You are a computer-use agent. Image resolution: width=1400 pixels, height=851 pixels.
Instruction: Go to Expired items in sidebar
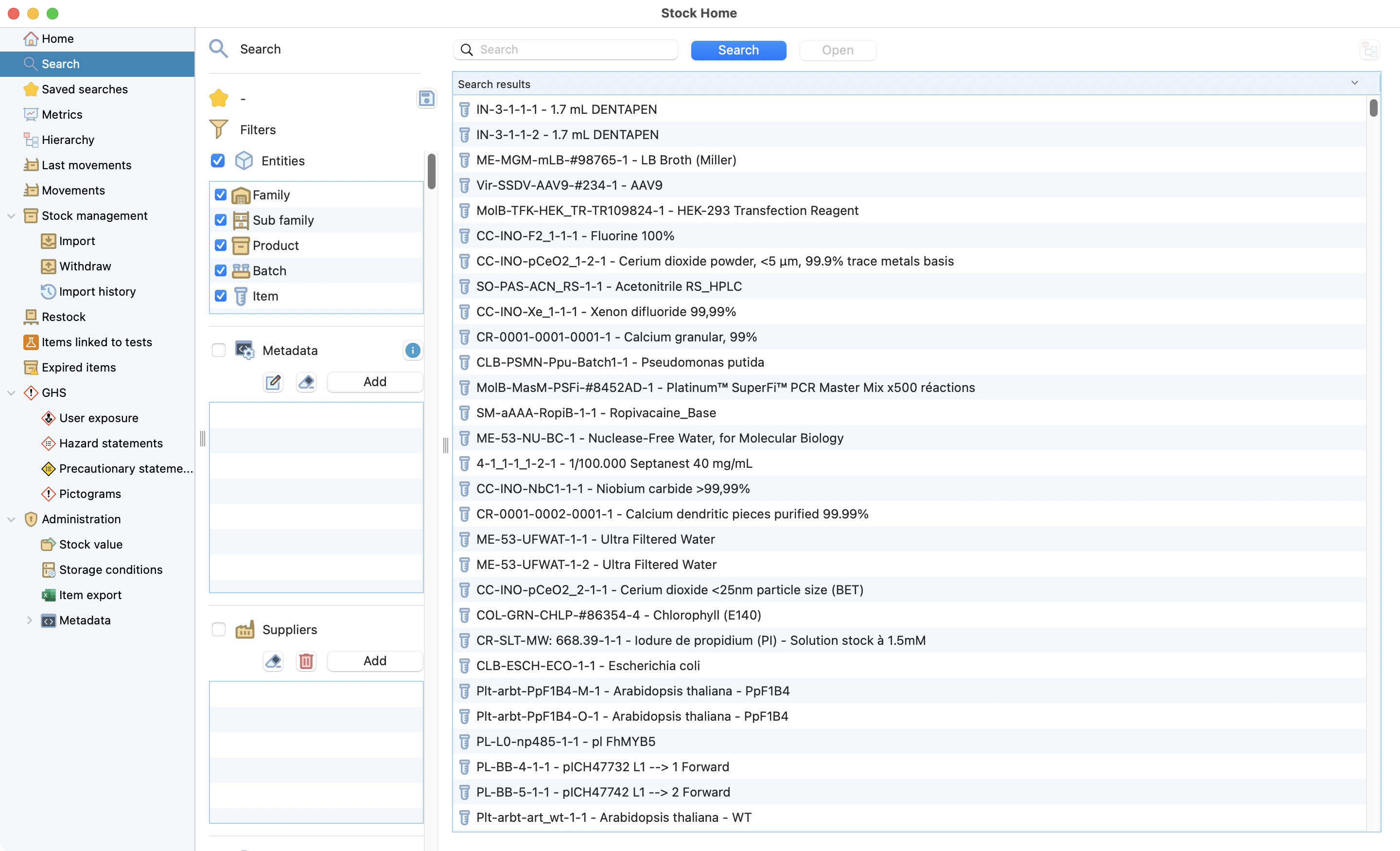point(78,367)
